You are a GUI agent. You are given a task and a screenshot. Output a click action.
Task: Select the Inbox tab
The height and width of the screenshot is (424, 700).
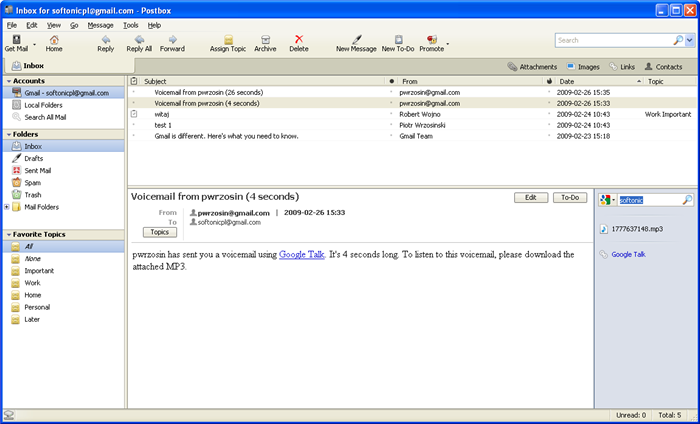pos(69,66)
